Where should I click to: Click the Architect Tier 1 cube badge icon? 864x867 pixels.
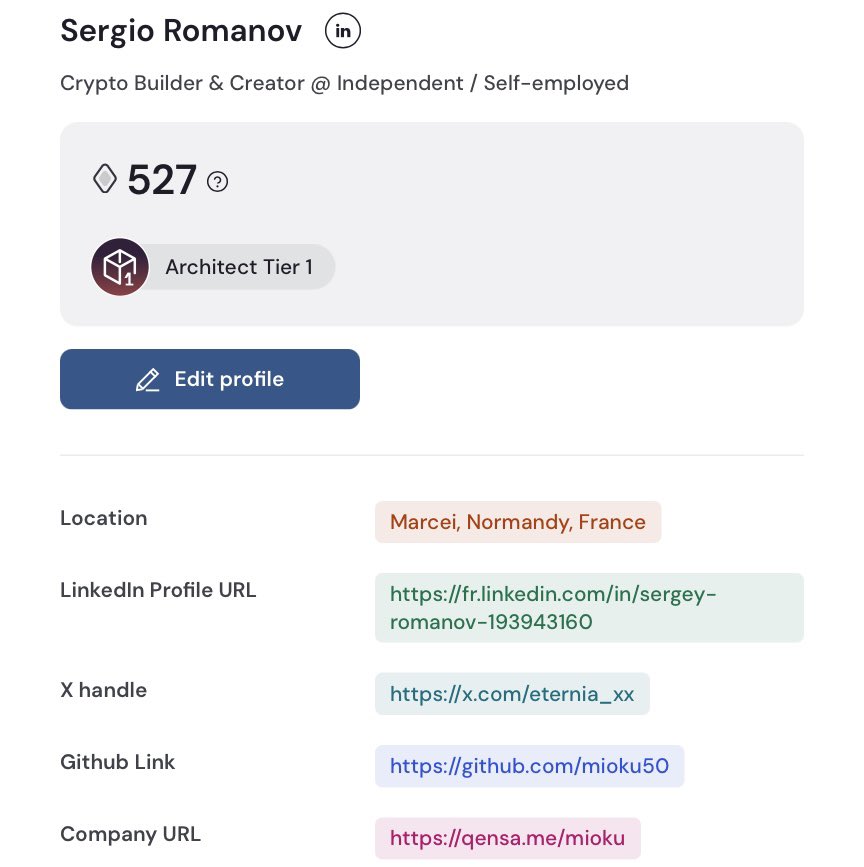tap(120, 267)
